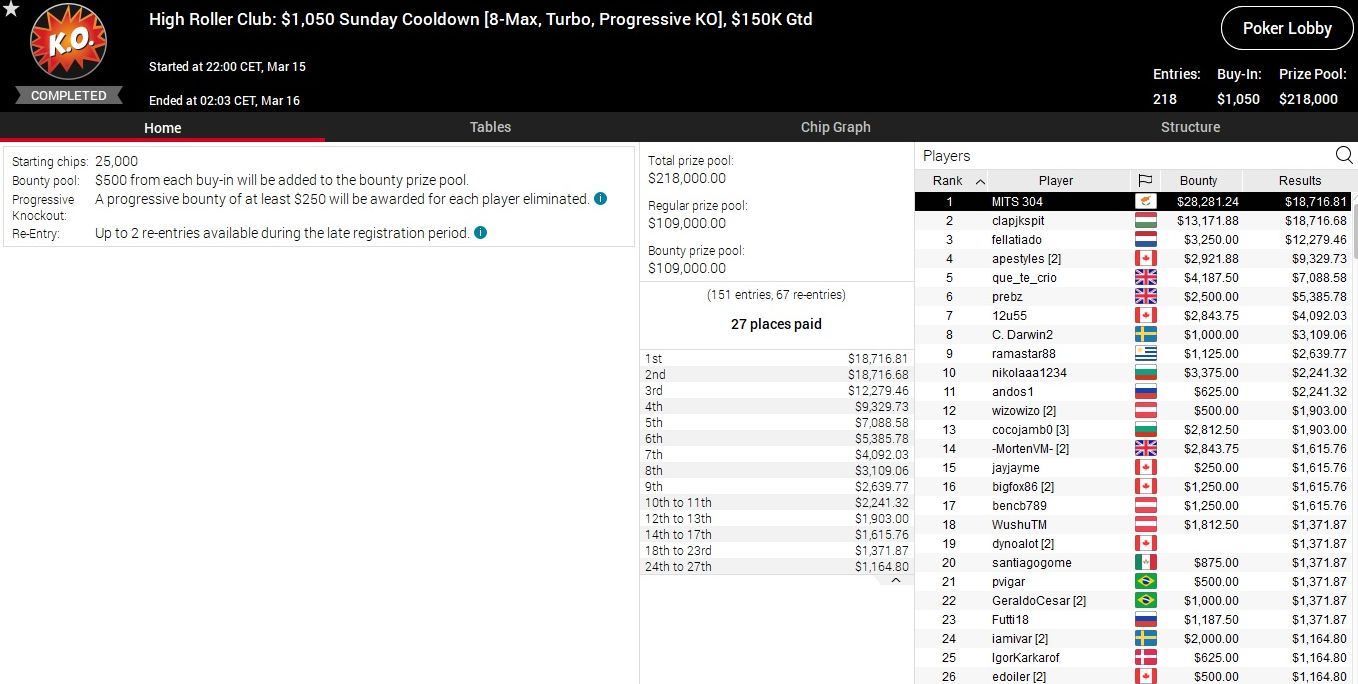Open info icon for Progressive Knockout
This screenshot has height=684, width=1358.
tap(600, 199)
